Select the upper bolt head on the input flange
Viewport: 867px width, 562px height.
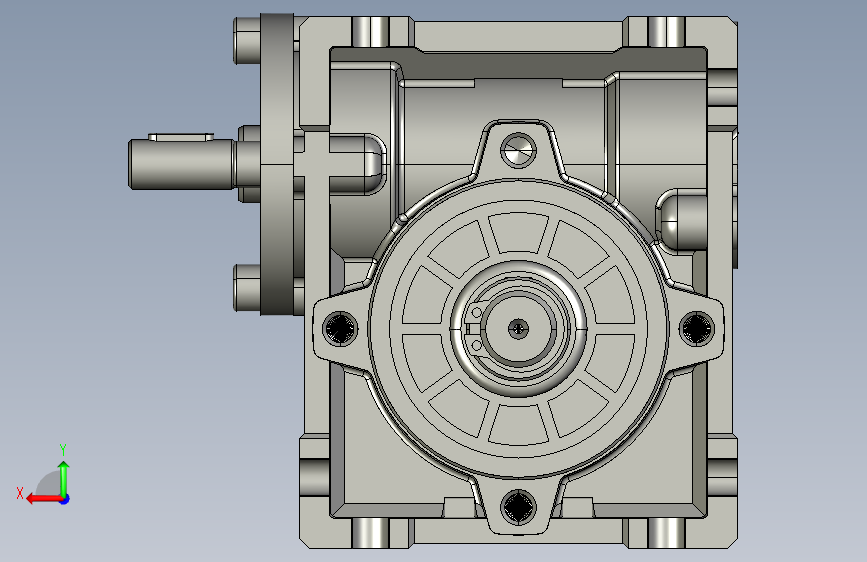[247, 40]
